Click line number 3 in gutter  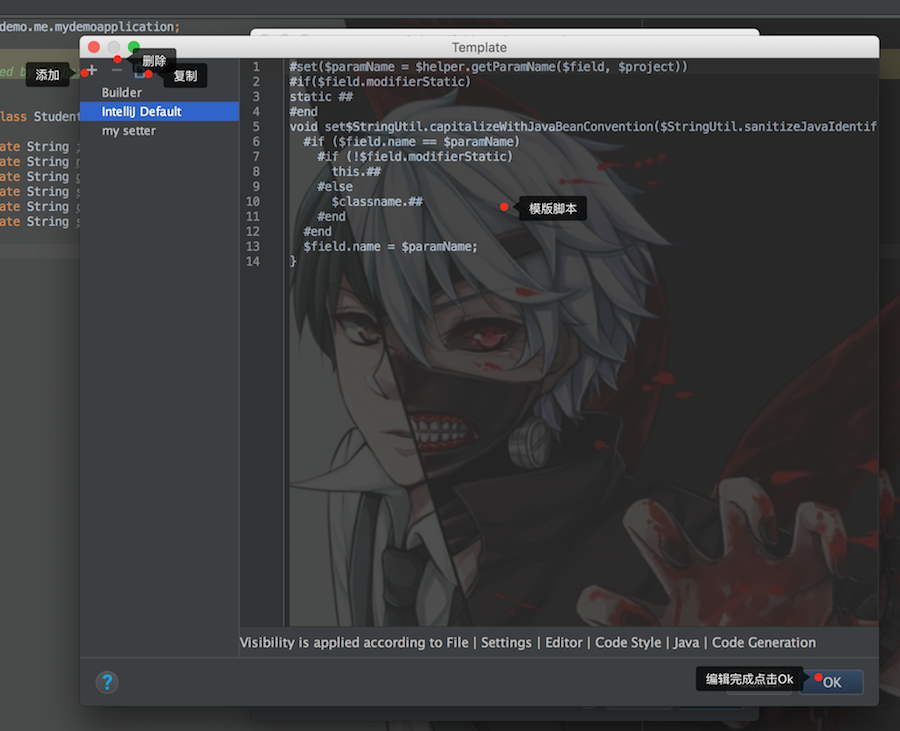click(x=256, y=96)
